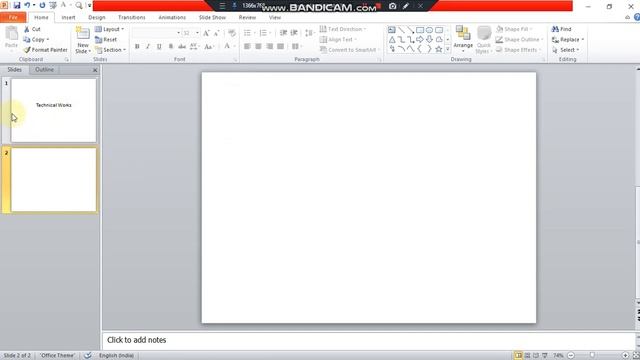
Task: Cut the selection to the clipboard
Action: click(32, 29)
